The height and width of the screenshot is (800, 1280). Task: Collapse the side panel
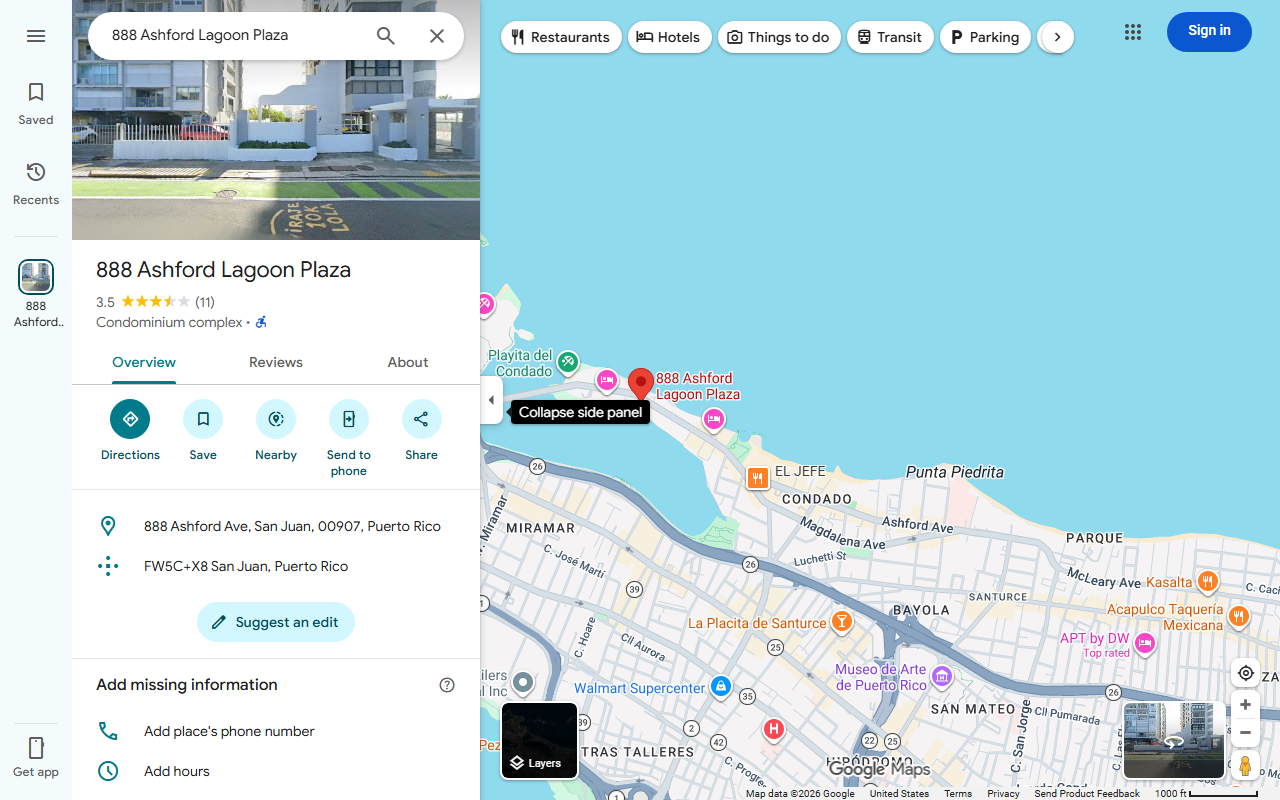491,400
